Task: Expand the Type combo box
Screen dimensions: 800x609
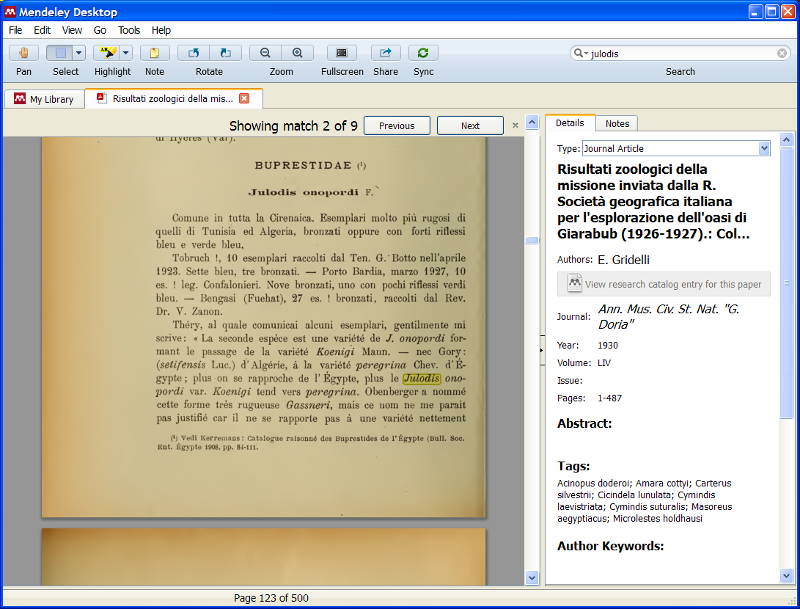Action: coord(764,148)
